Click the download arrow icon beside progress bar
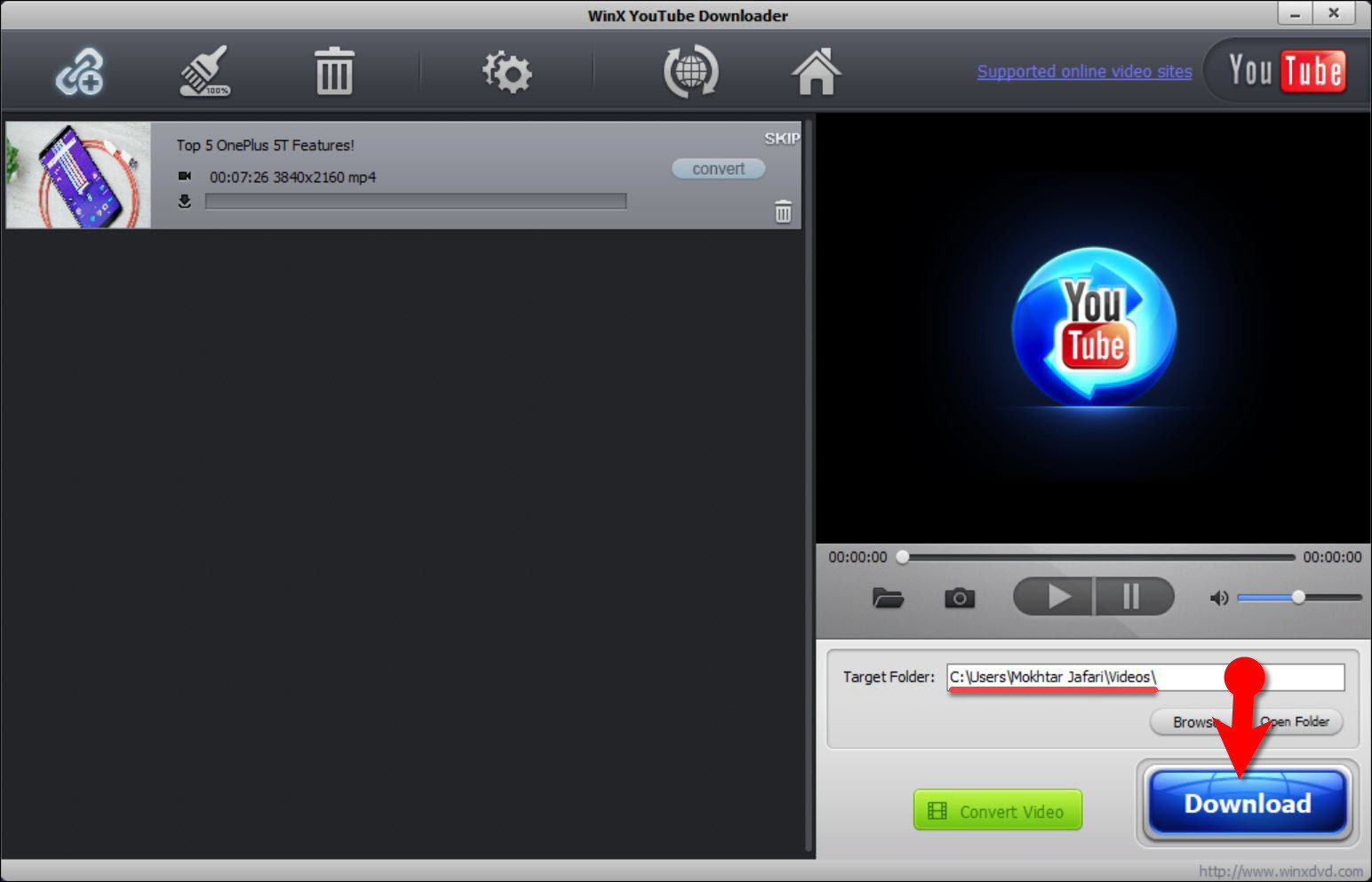Screen dimensions: 1372x882 tap(185, 202)
